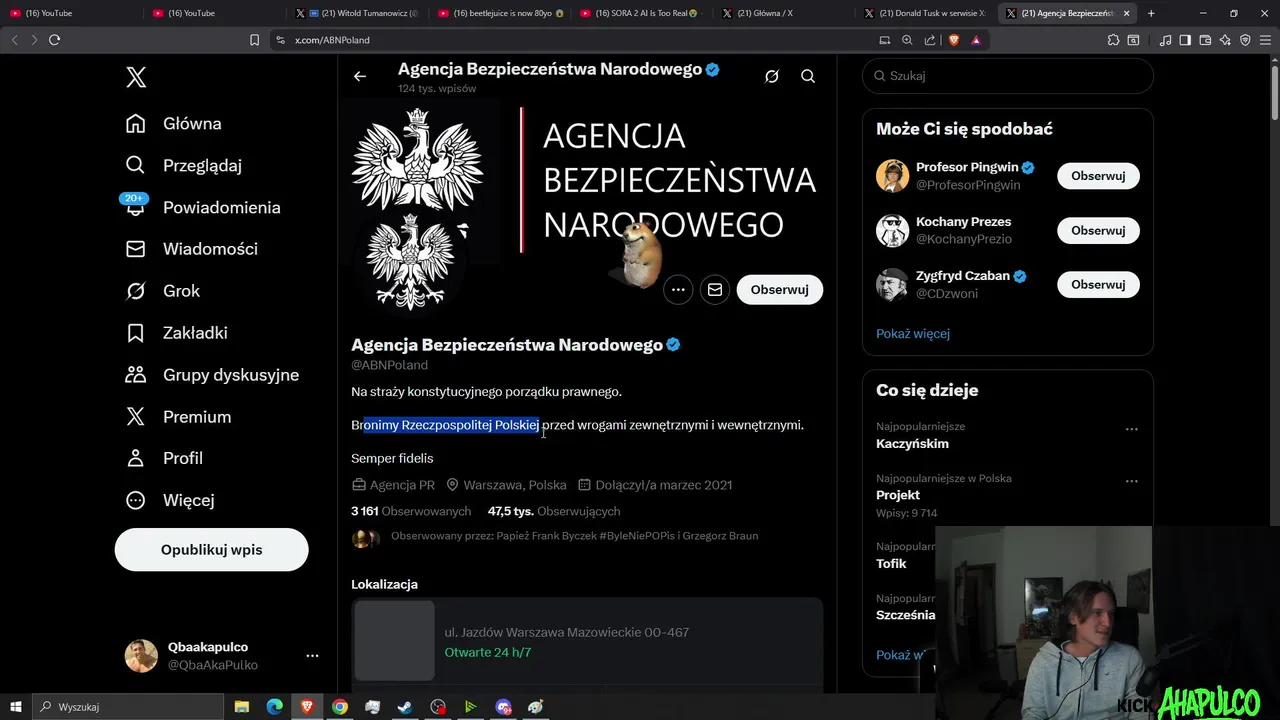Click the Opublikuj wpis button
The width and height of the screenshot is (1280, 720).
pyautogui.click(x=211, y=550)
